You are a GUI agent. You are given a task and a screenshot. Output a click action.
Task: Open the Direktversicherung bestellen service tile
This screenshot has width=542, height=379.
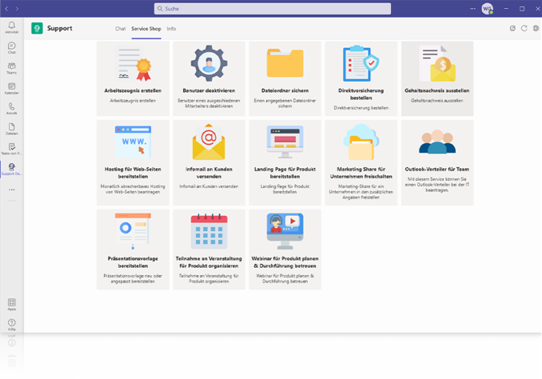tap(361, 78)
